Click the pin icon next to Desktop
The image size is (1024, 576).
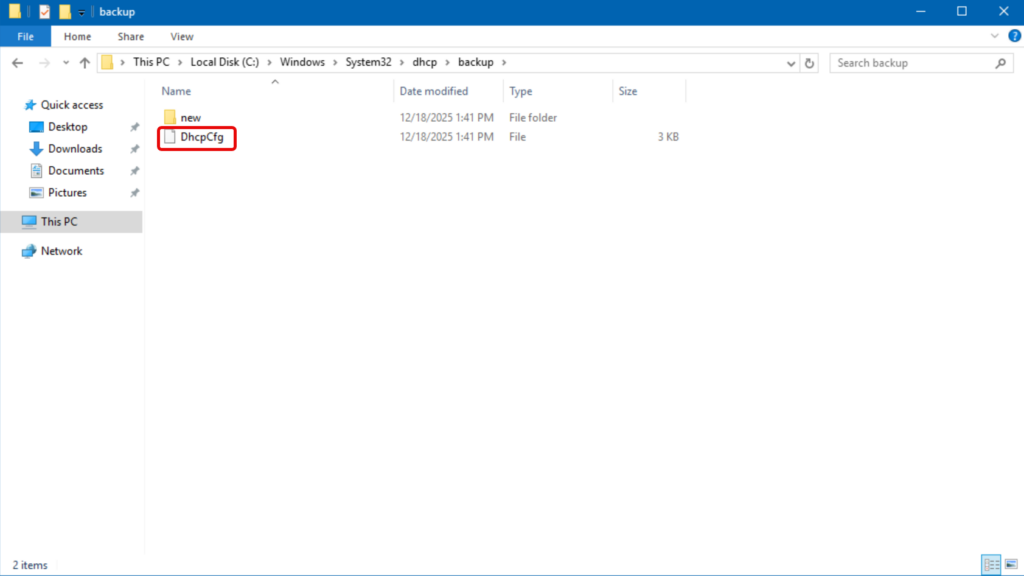tap(135, 127)
